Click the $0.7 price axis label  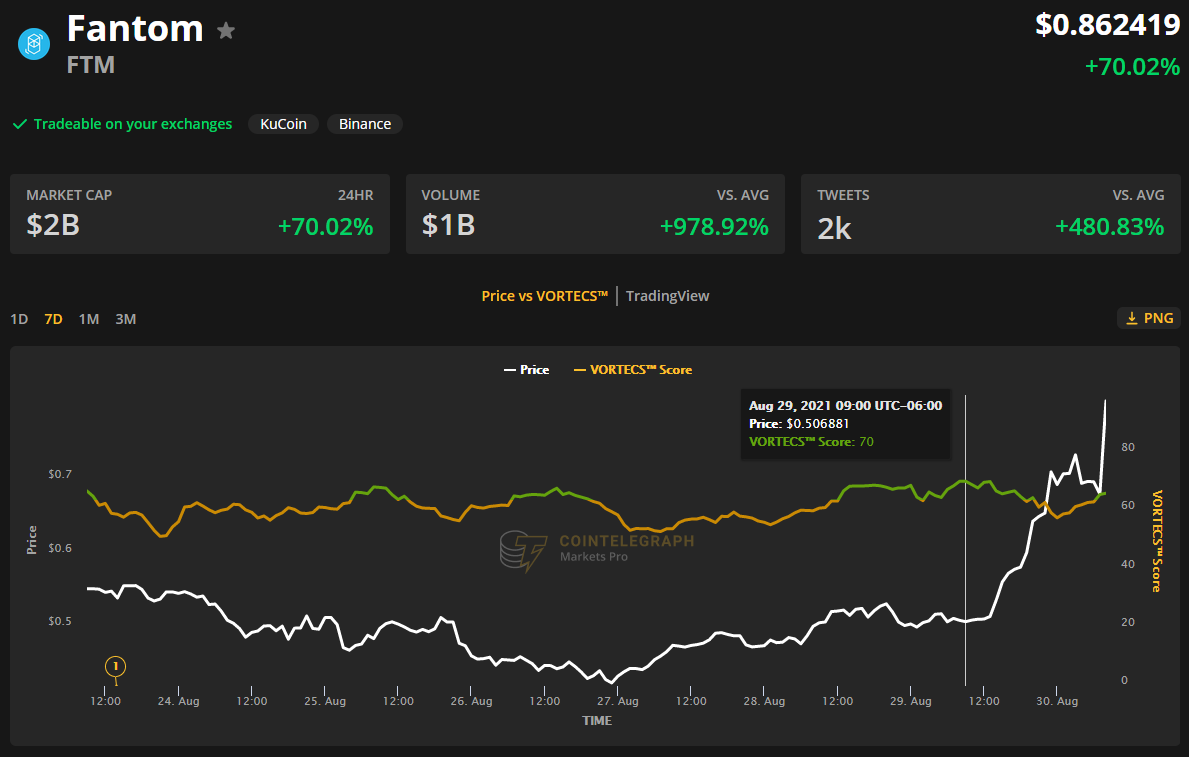pyautogui.click(x=60, y=474)
